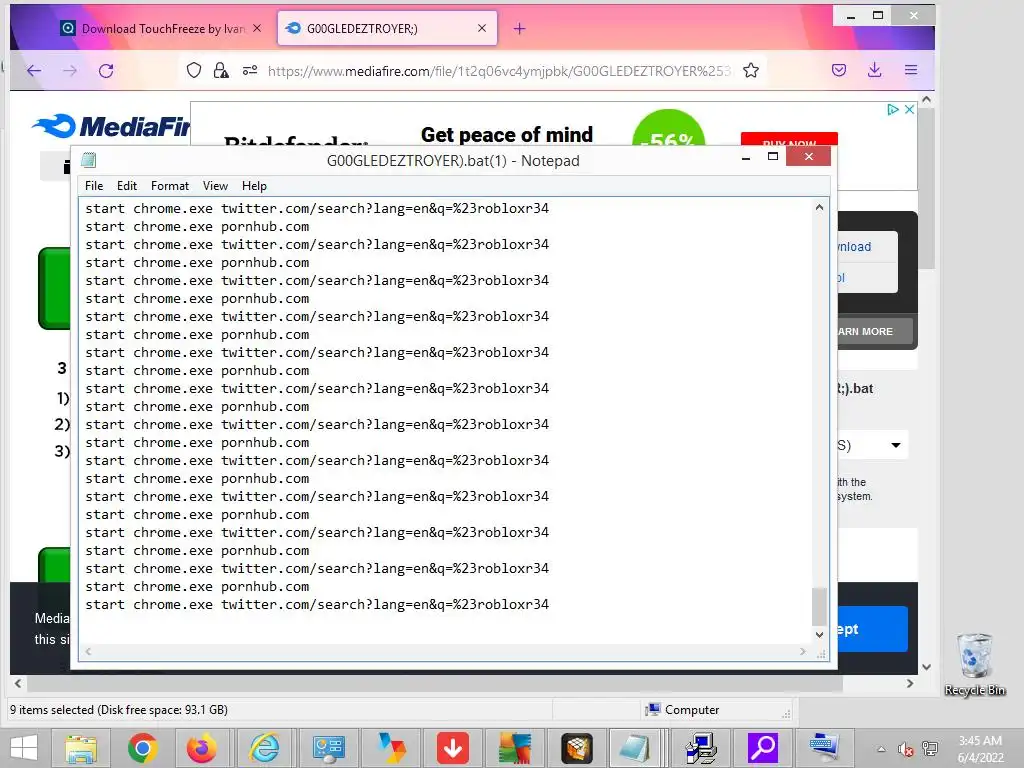Click the MediaFire logo

pyautogui.click(x=111, y=126)
